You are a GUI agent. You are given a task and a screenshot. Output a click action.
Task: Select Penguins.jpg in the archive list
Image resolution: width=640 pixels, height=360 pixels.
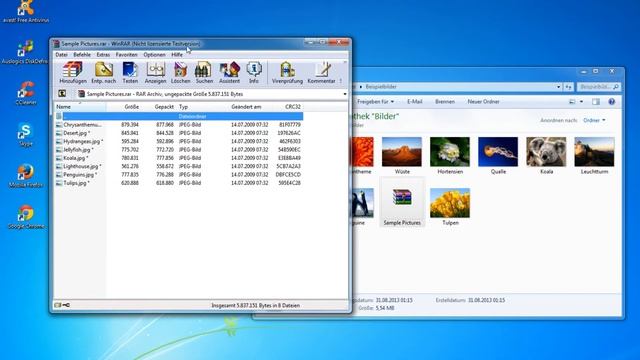tap(179, 175)
